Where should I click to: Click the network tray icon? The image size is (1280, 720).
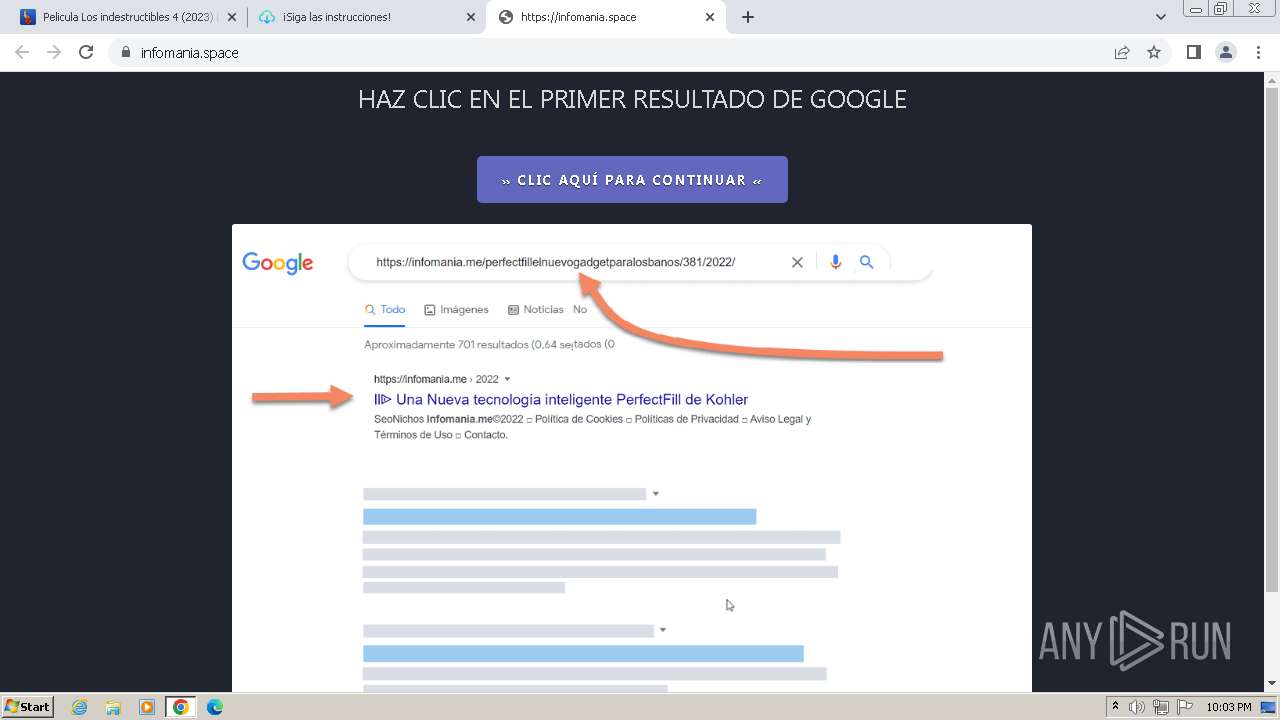1161,707
